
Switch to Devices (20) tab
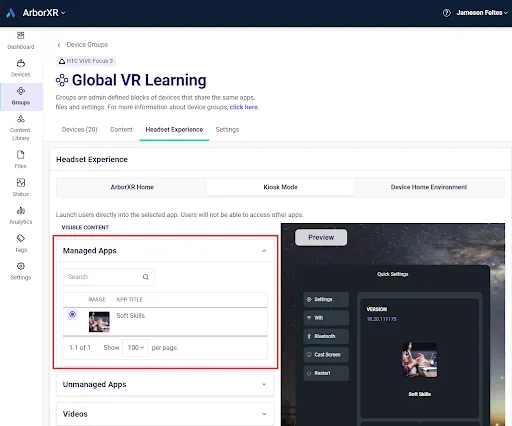(79, 129)
